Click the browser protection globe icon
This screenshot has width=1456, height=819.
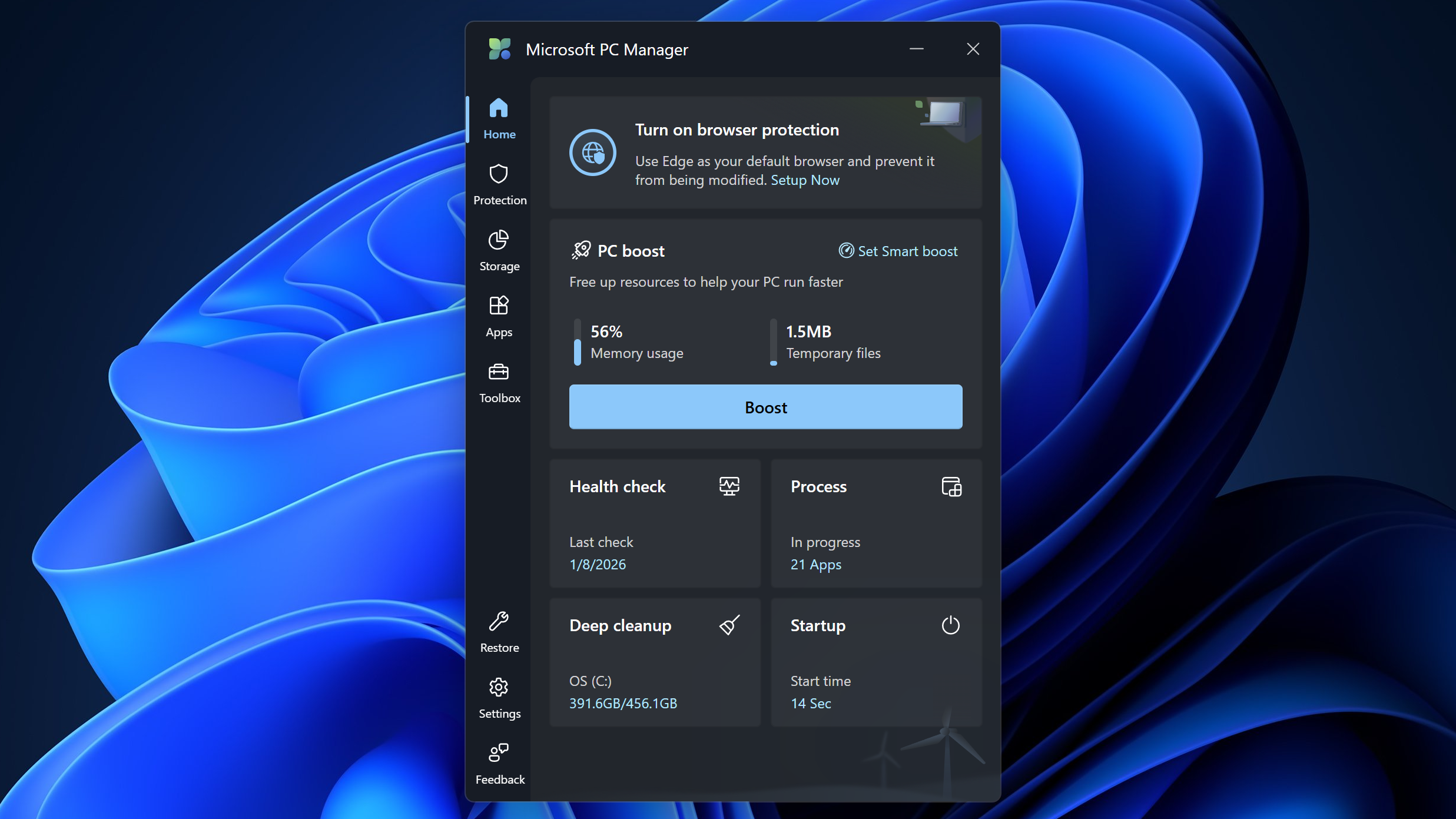coord(592,152)
